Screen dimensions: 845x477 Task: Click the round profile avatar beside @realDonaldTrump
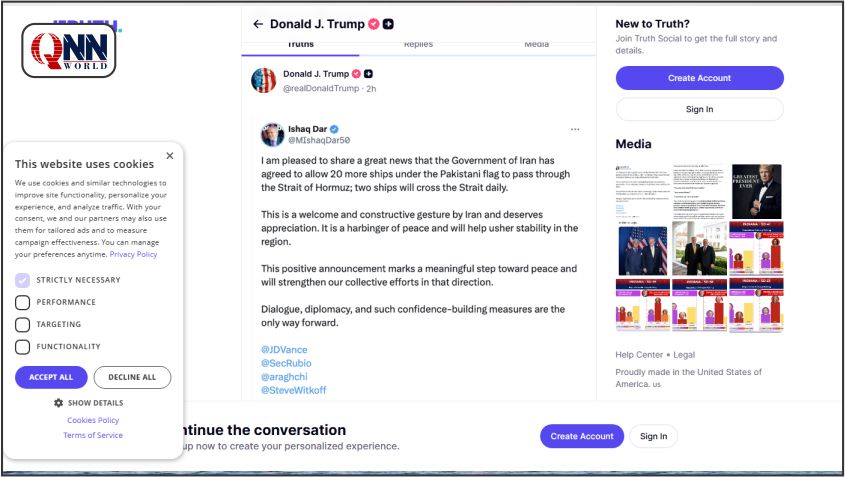(264, 81)
